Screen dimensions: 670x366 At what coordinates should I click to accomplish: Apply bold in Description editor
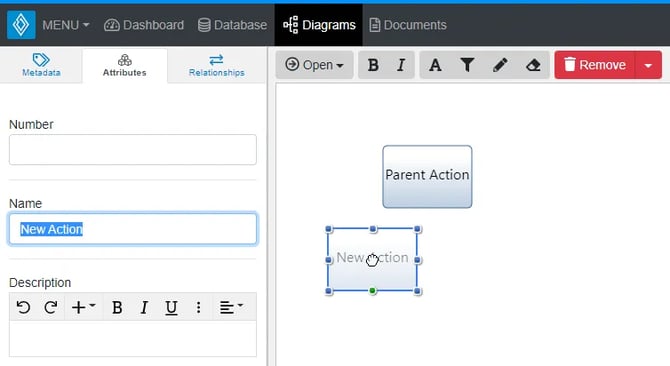pos(117,307)
